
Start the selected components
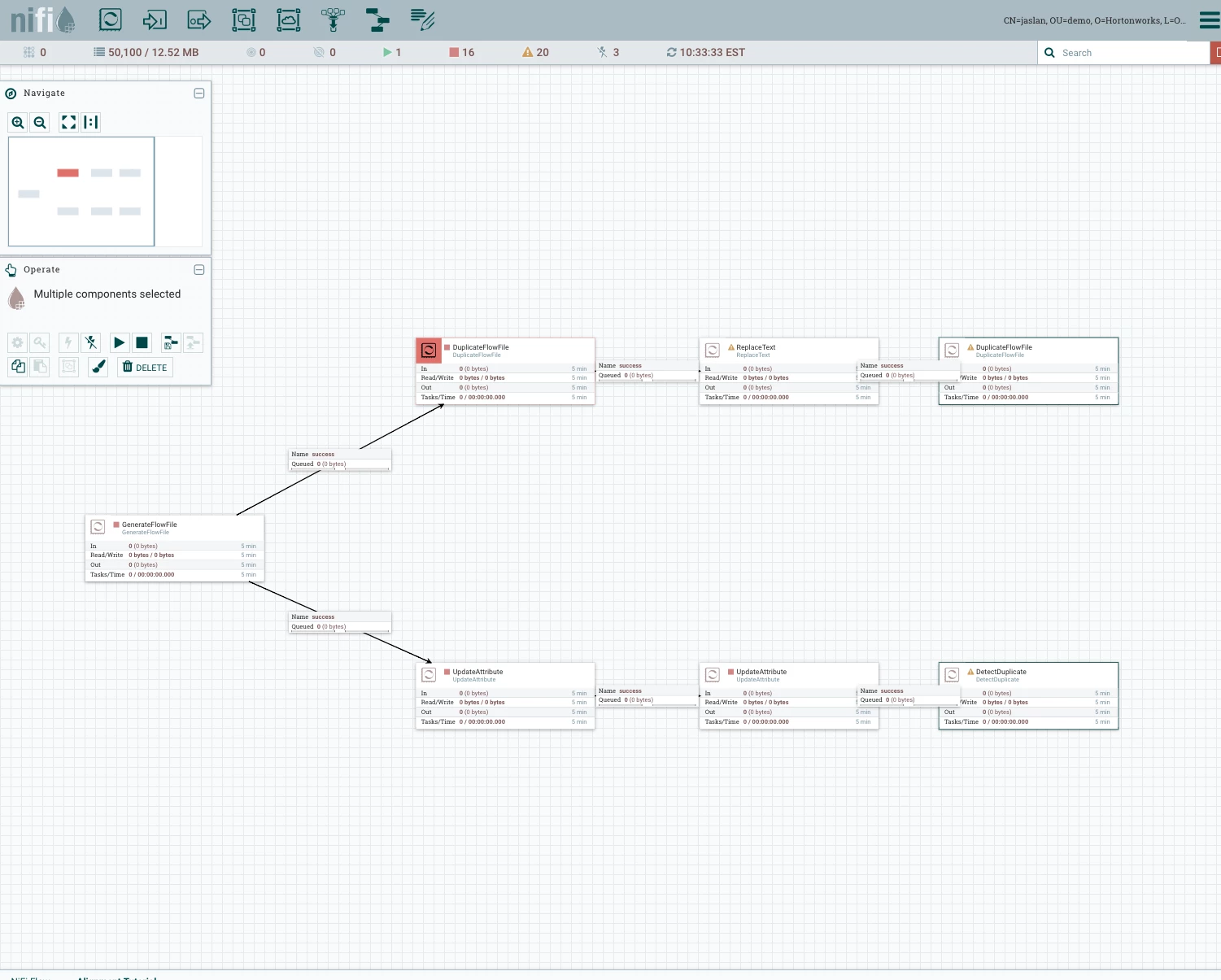(x=120, y=343)
